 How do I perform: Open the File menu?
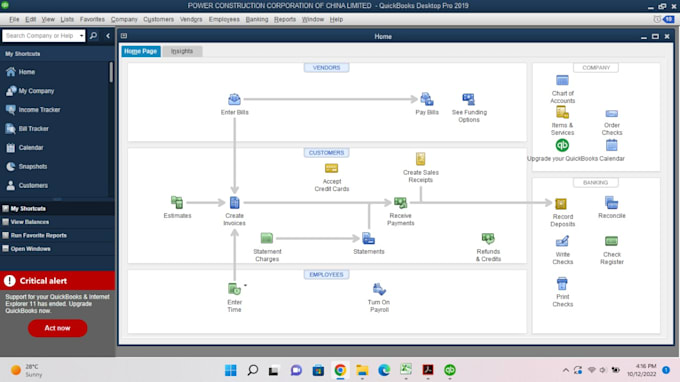point(14,20)
